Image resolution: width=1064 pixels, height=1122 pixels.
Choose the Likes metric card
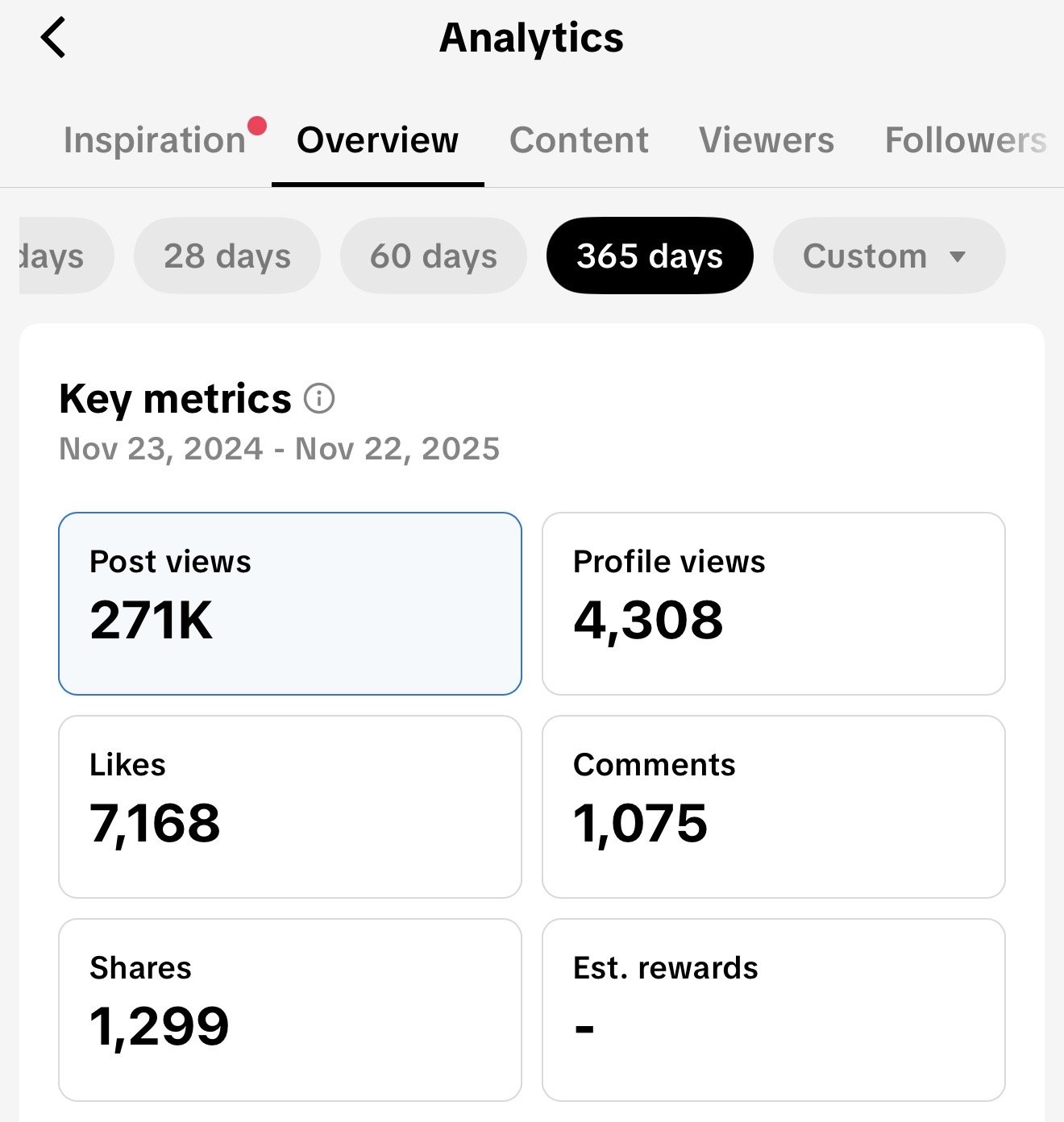click(290, 807)
